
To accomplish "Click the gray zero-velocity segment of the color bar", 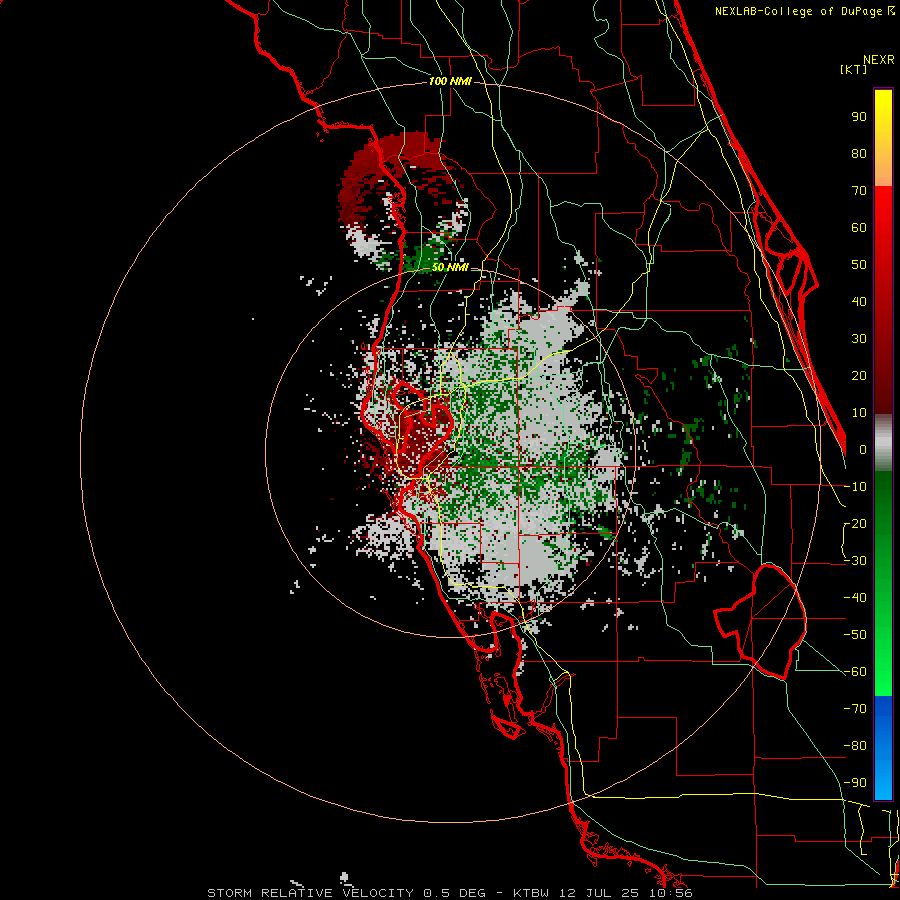I will coord(883,443).
